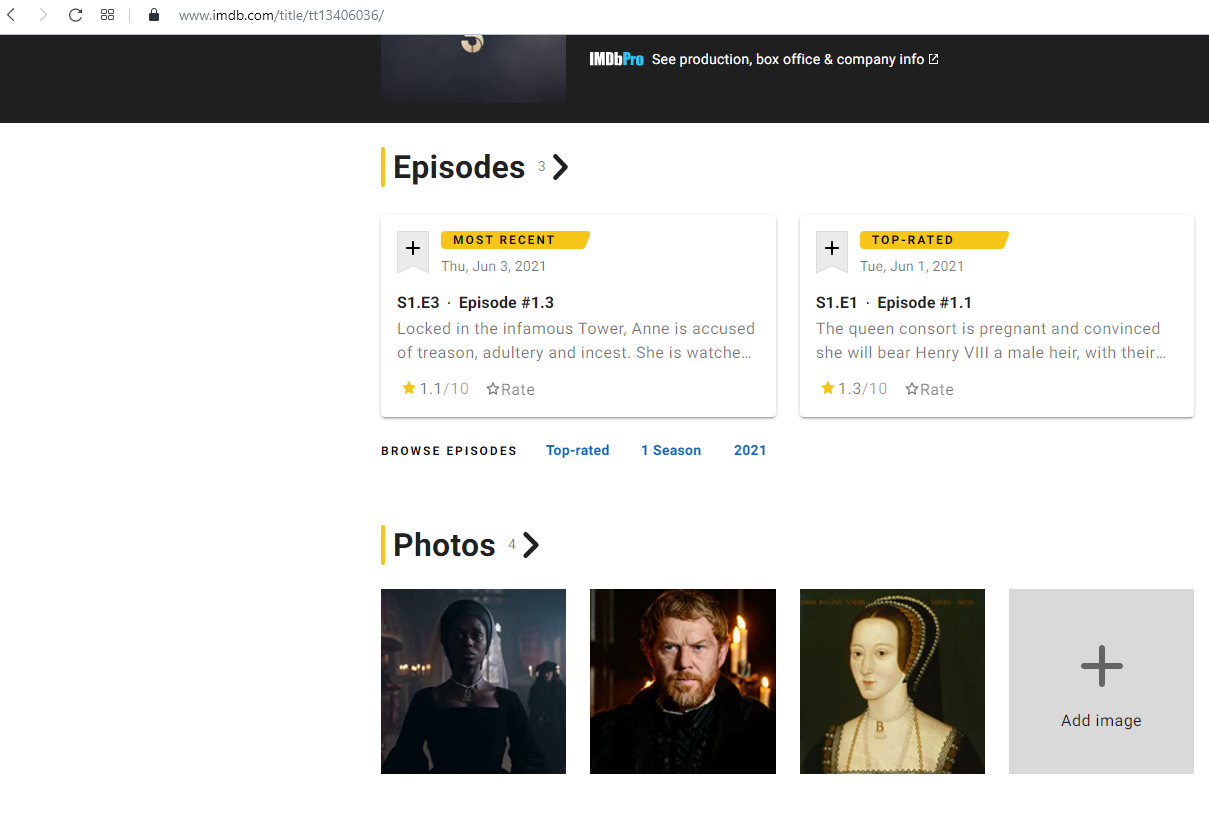This screenshot has width=1209, height=820.
Task: Add Episode #1.1 to watchlist with plus ribbon
Action: point(832,251)
